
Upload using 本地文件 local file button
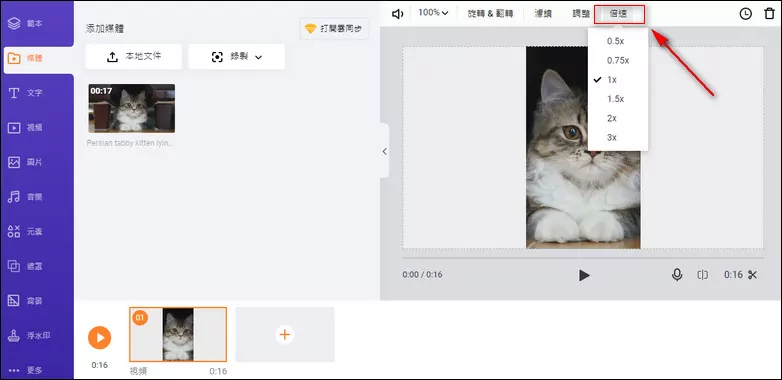pyautogui.click(x=134, y=57)
